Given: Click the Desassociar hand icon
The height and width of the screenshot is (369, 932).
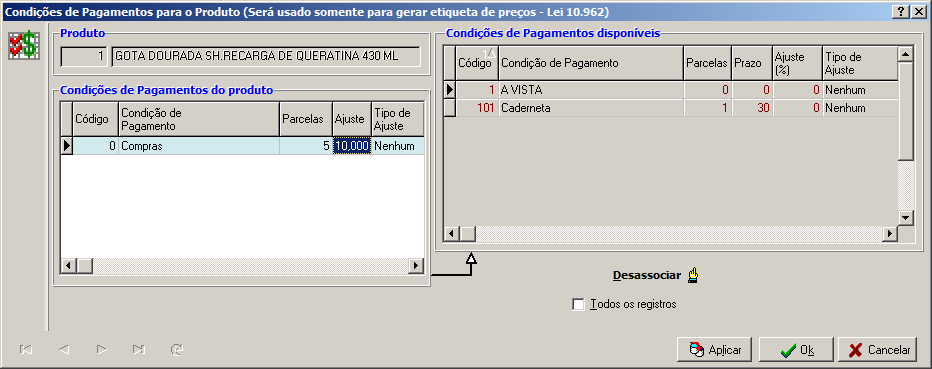Looking at the screenshot, I should [693, 275].
